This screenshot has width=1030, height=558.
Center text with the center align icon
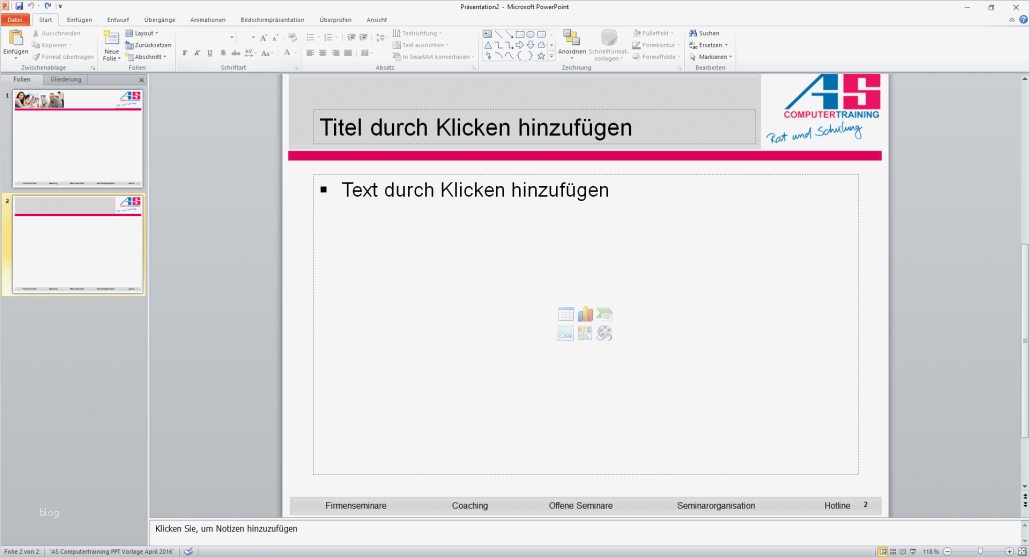click(323, 53)
